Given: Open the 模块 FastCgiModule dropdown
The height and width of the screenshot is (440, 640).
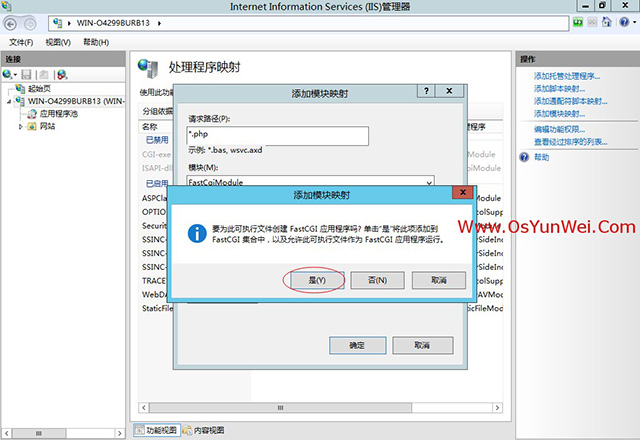Looking at the screenshot, I should (x=429, y=183).
